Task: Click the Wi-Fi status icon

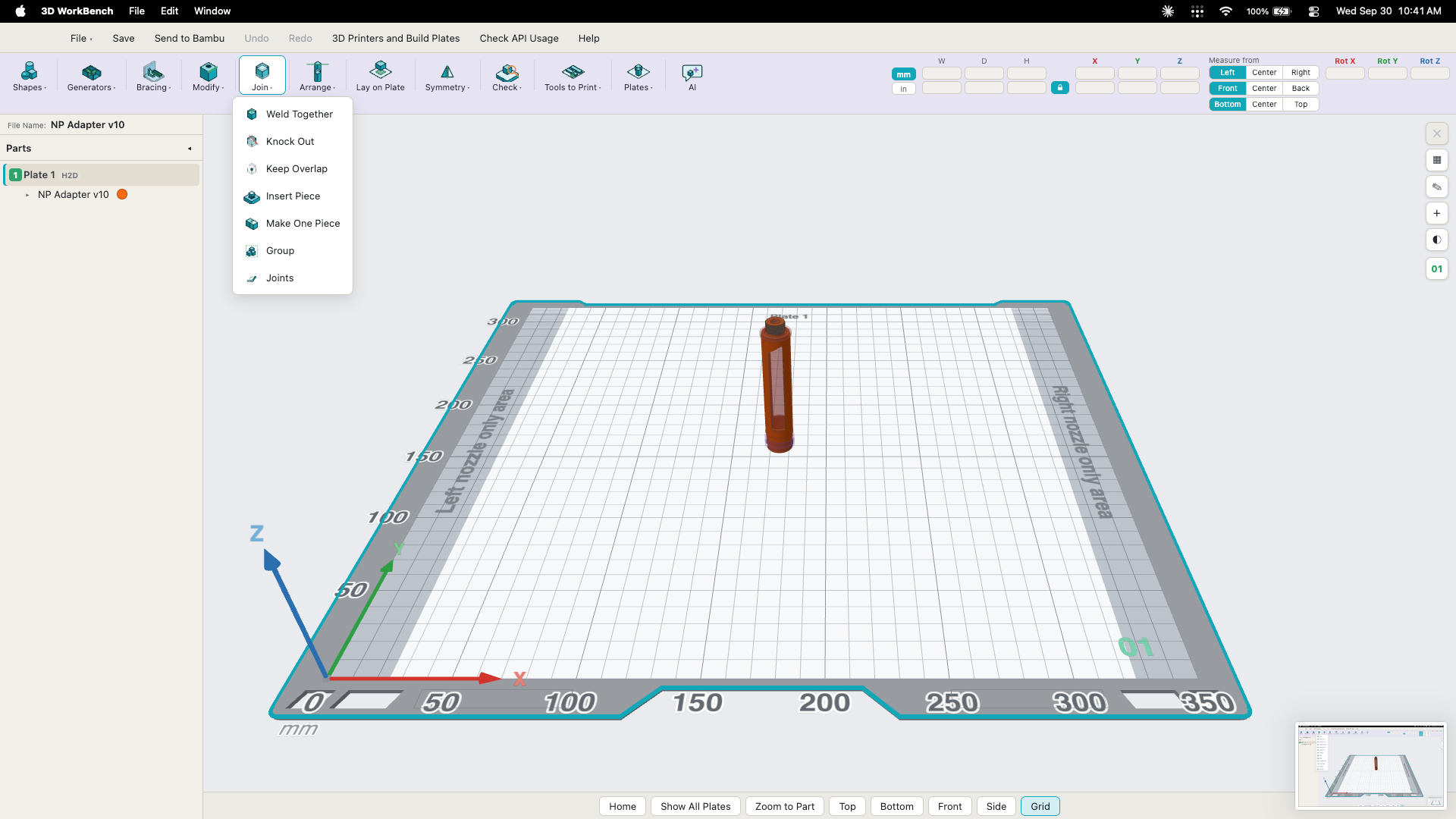Action: point(1225,11)
